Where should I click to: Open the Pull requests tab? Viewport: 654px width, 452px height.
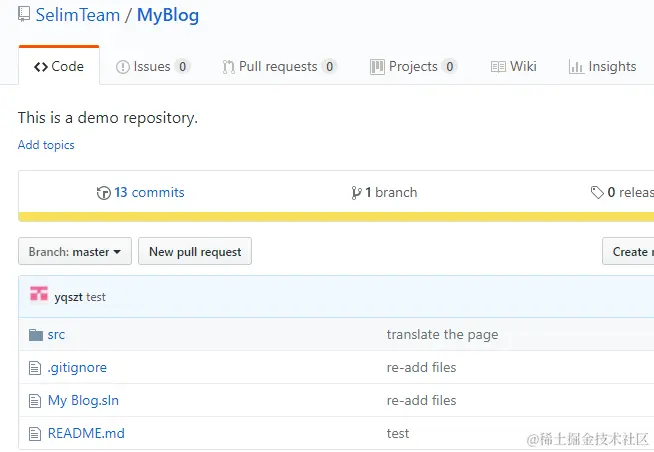(279, 66)
